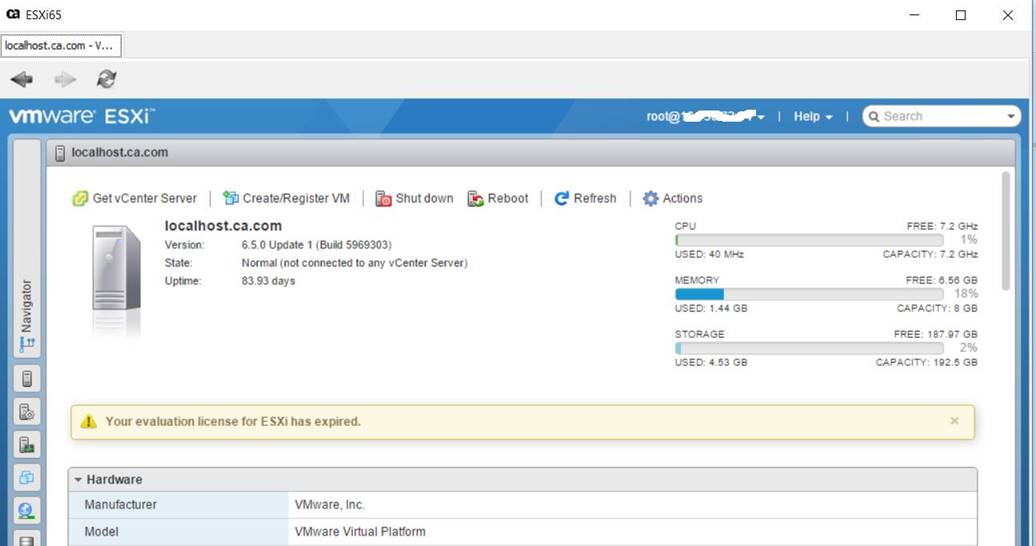Click the VMware, Inc. value
1036x546 pixels.
tap(330, 505)
